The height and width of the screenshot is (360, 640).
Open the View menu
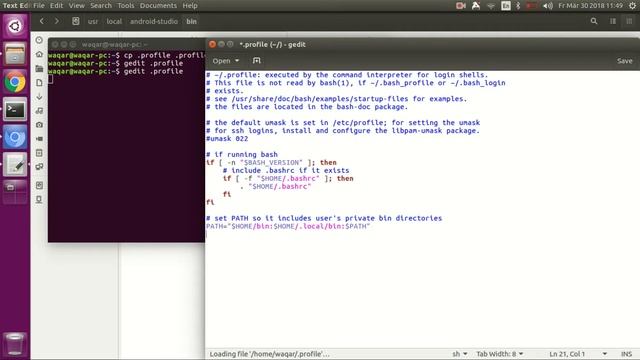pos(76,6)
